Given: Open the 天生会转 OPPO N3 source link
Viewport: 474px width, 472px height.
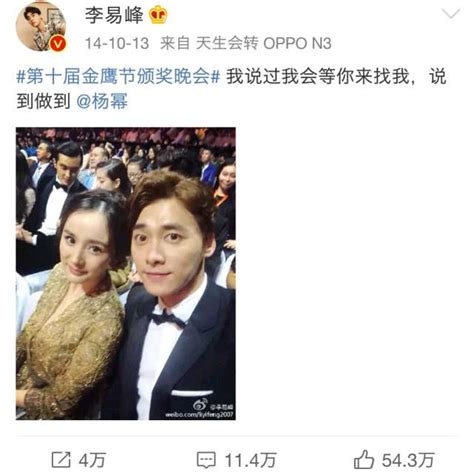Looking at the screenshot, I should 263,44.
